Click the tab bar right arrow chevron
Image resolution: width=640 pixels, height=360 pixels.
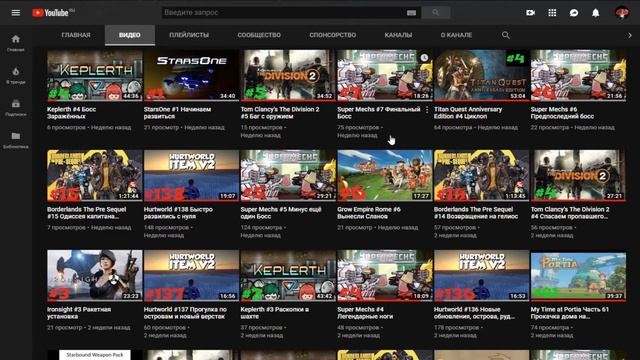click(630, 36)
